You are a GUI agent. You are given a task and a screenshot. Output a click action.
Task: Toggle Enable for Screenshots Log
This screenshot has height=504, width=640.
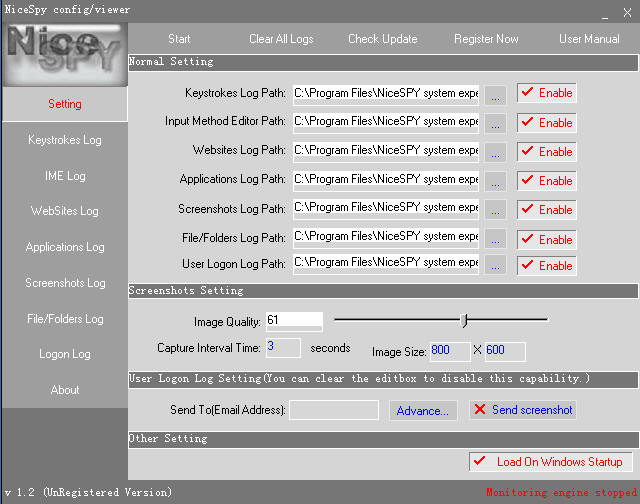tap(547, 209)
